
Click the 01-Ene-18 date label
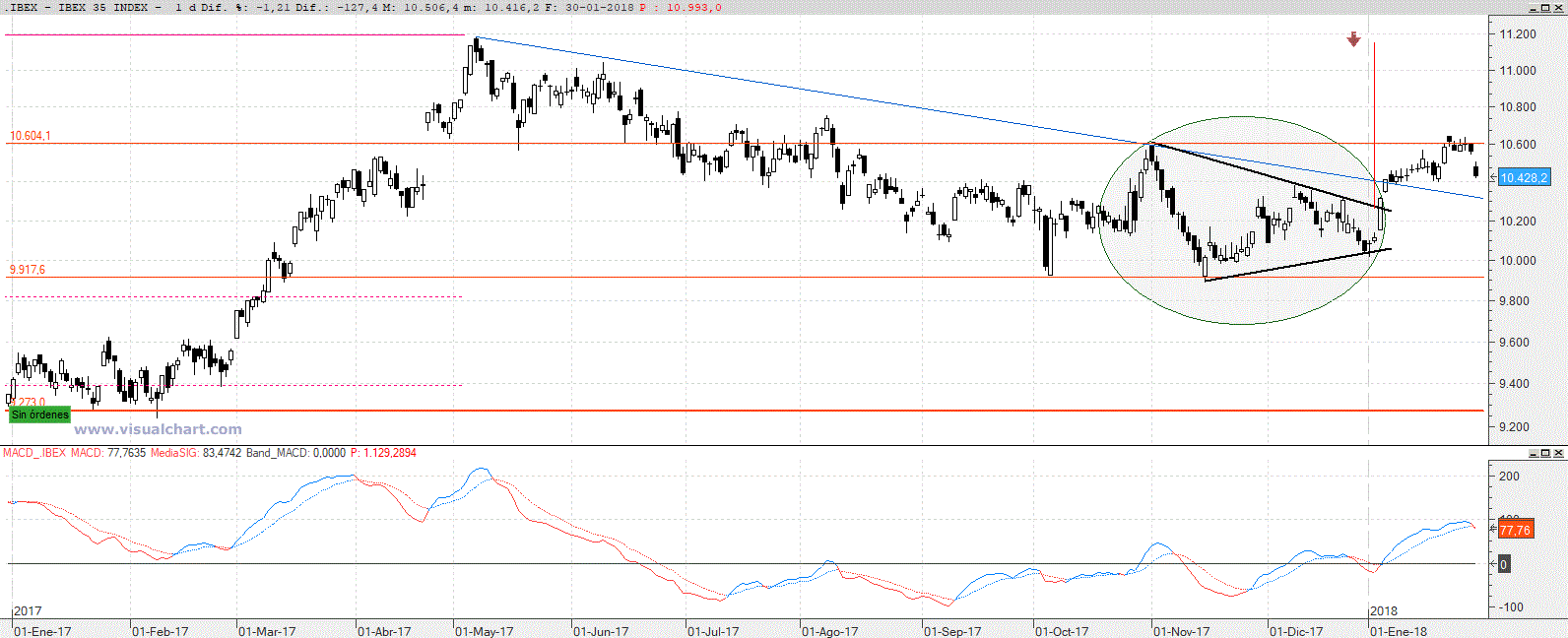pyautogui.click(x=1399, y=631)
